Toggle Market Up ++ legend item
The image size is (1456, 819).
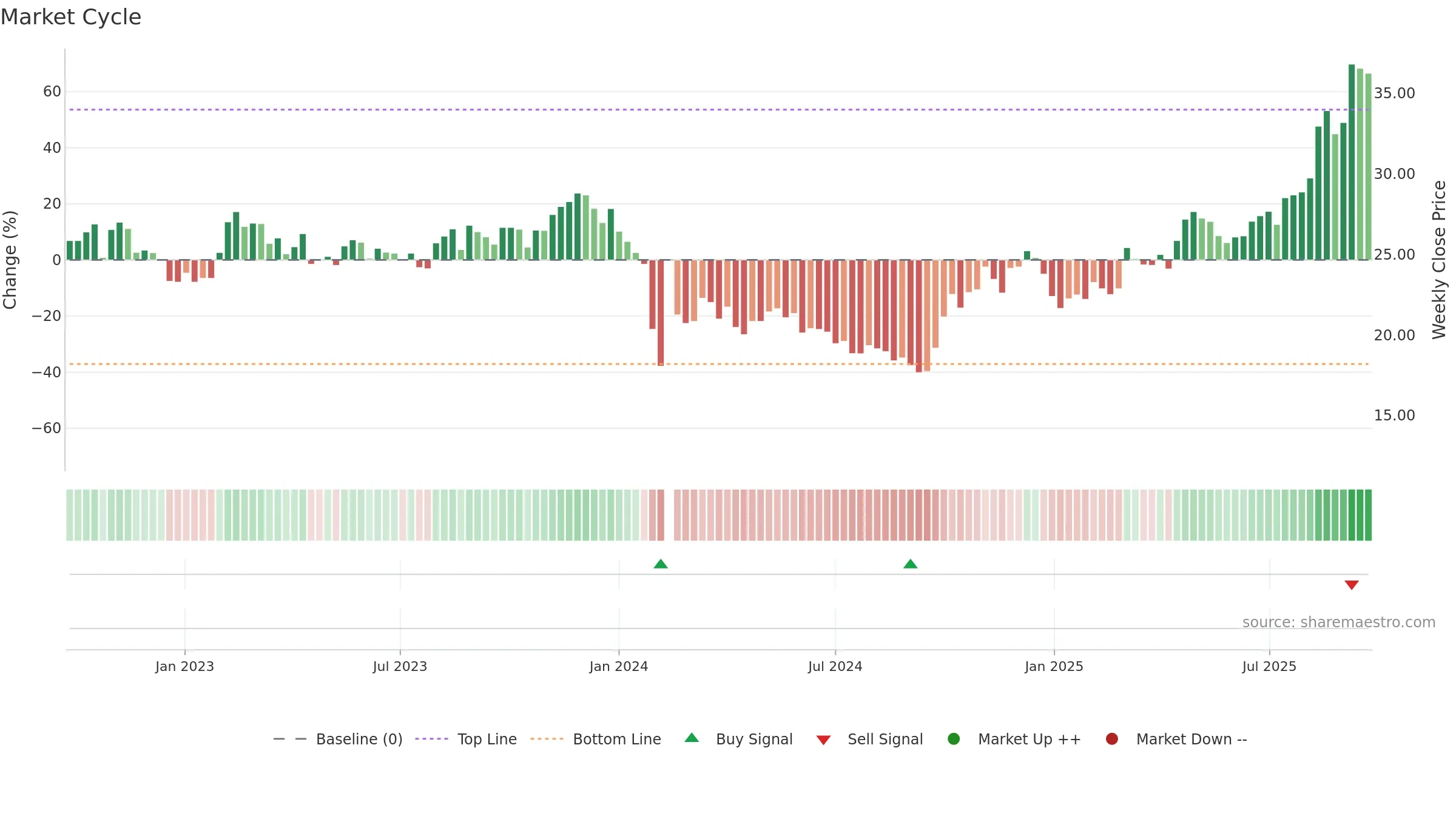pos(1014,739)
